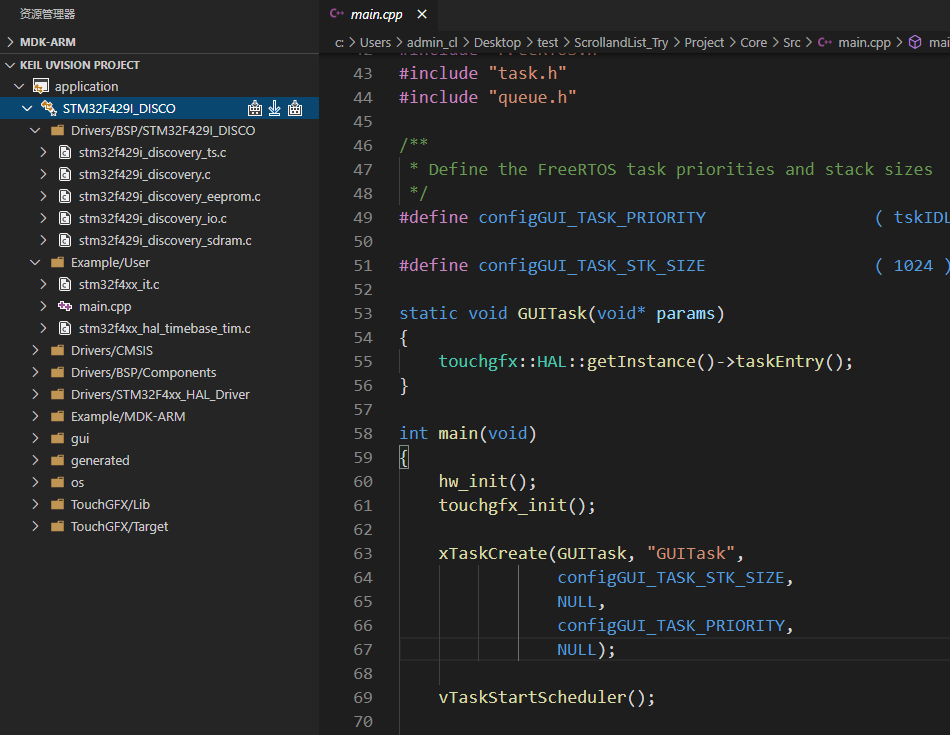Viewport: 950px width, 735px height.
Task: Click the os folder icon
Action: pyautogui.click(x=58, y=482)
